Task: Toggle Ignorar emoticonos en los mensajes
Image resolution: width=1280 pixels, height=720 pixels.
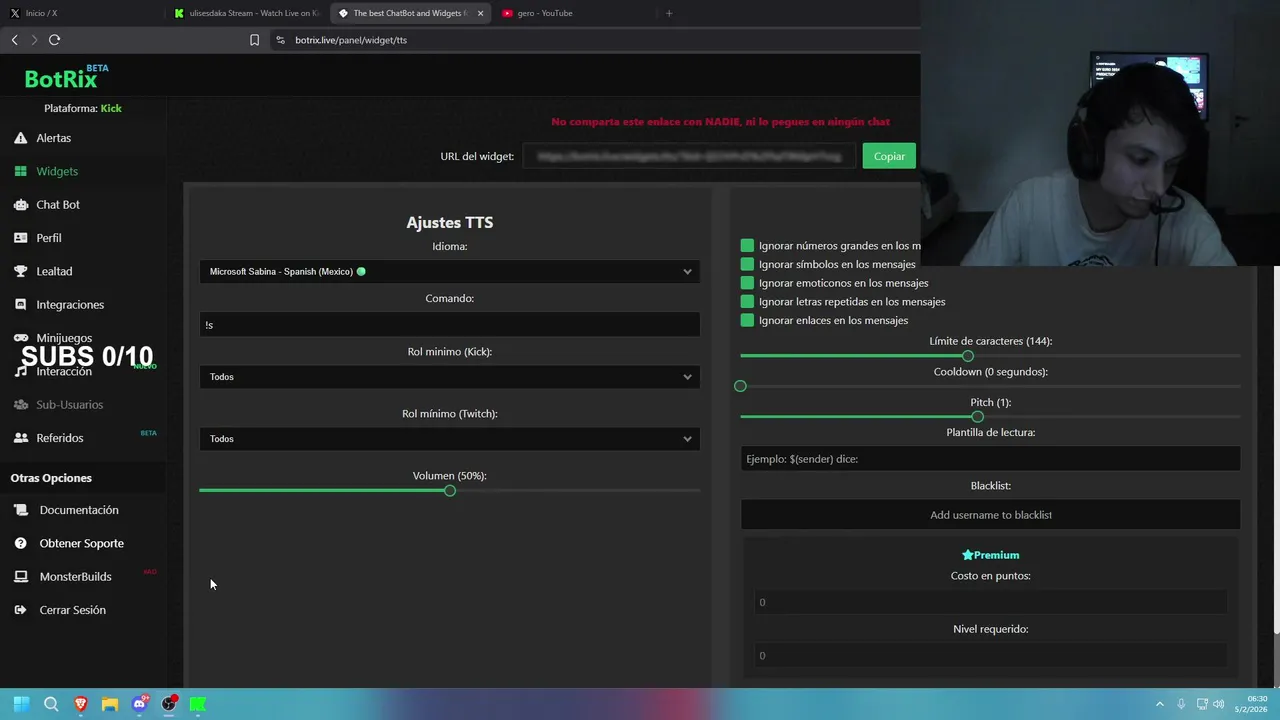Action: pyautogui.click(x=747, y=283)
